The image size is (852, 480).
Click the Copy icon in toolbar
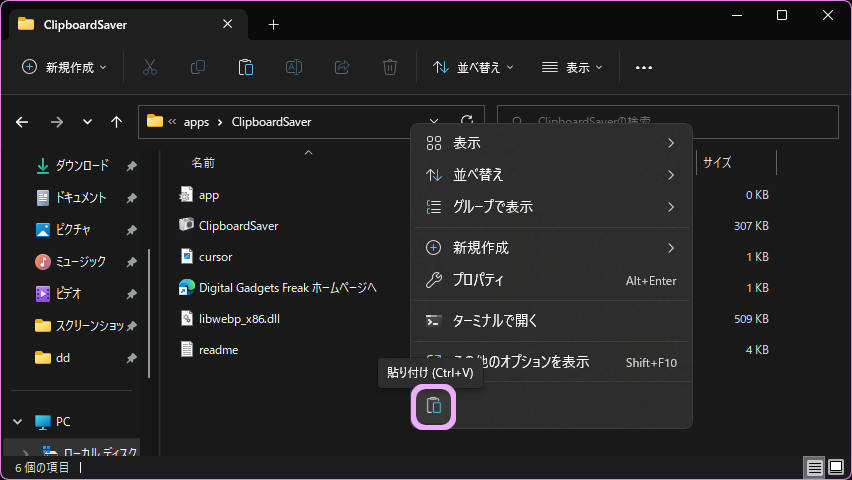pyautogui.click(x=198, y=67)
